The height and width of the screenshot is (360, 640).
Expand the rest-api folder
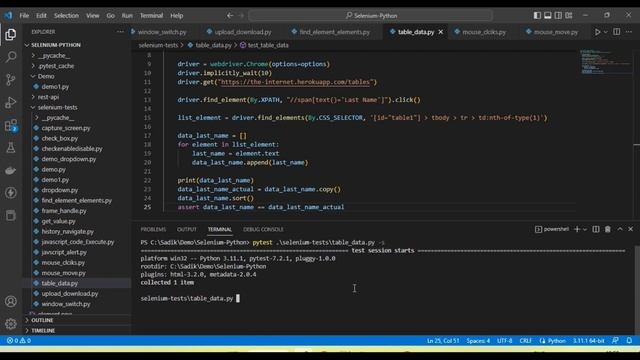48,97
